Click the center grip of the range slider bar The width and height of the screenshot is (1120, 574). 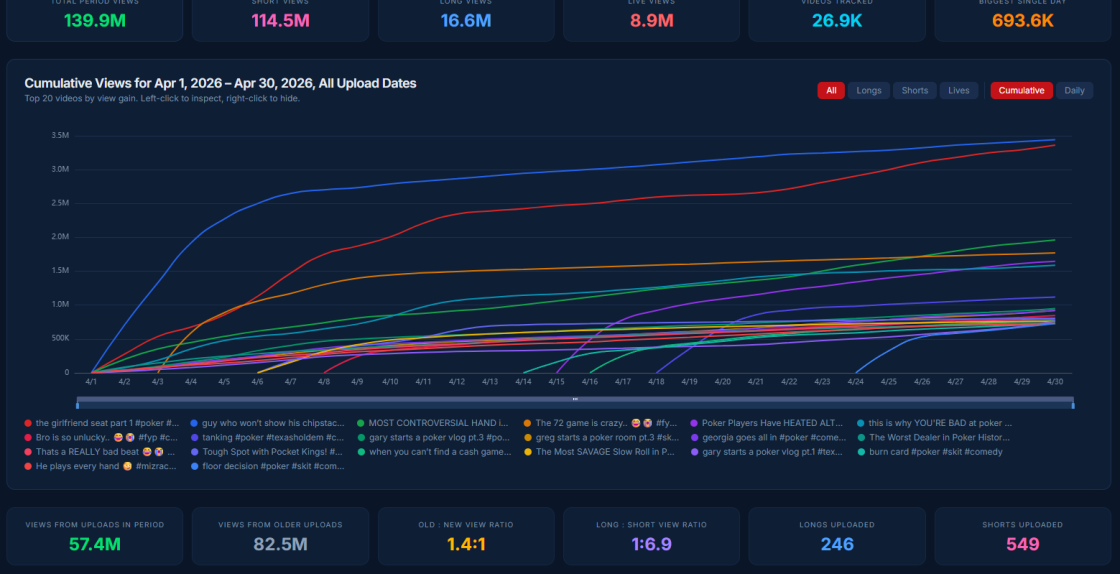click(x=575, y=399)
